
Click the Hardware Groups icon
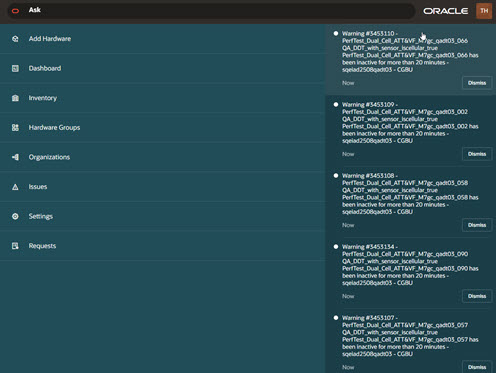15,127
